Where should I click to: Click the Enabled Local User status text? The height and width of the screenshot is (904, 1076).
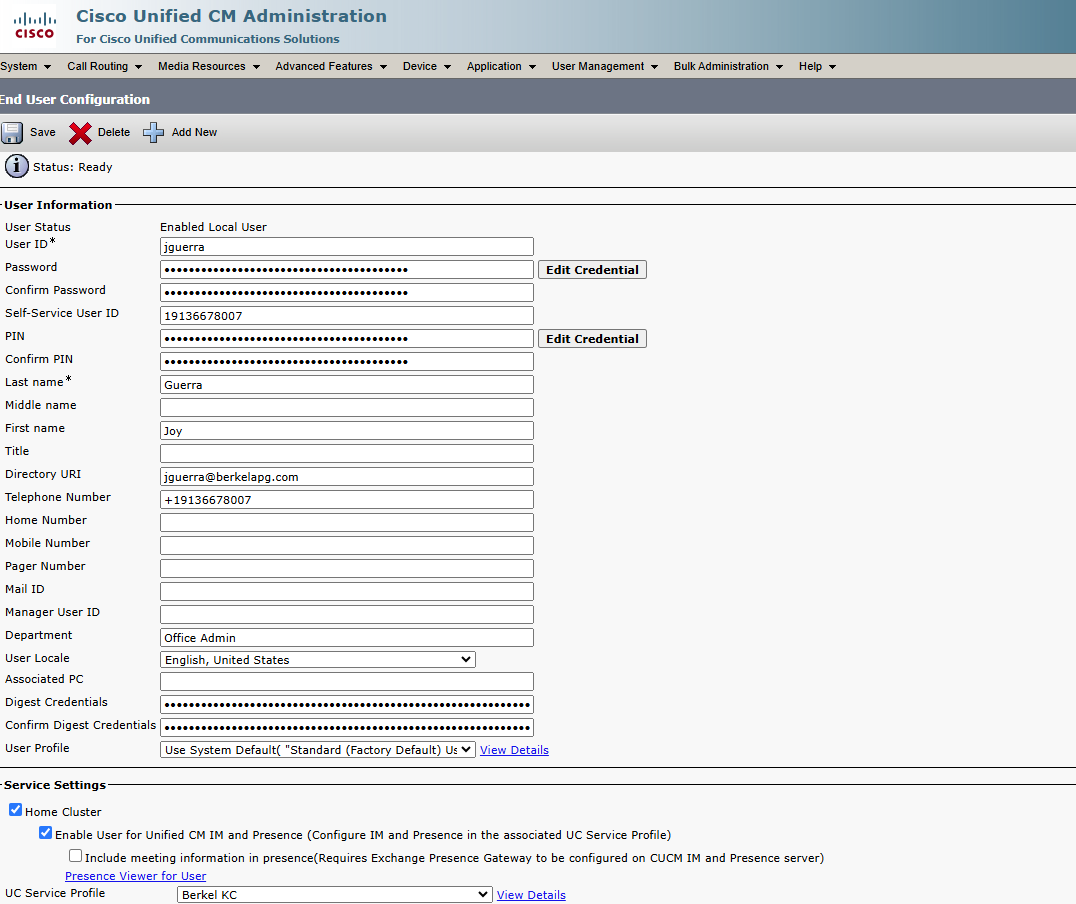point(213,227)
